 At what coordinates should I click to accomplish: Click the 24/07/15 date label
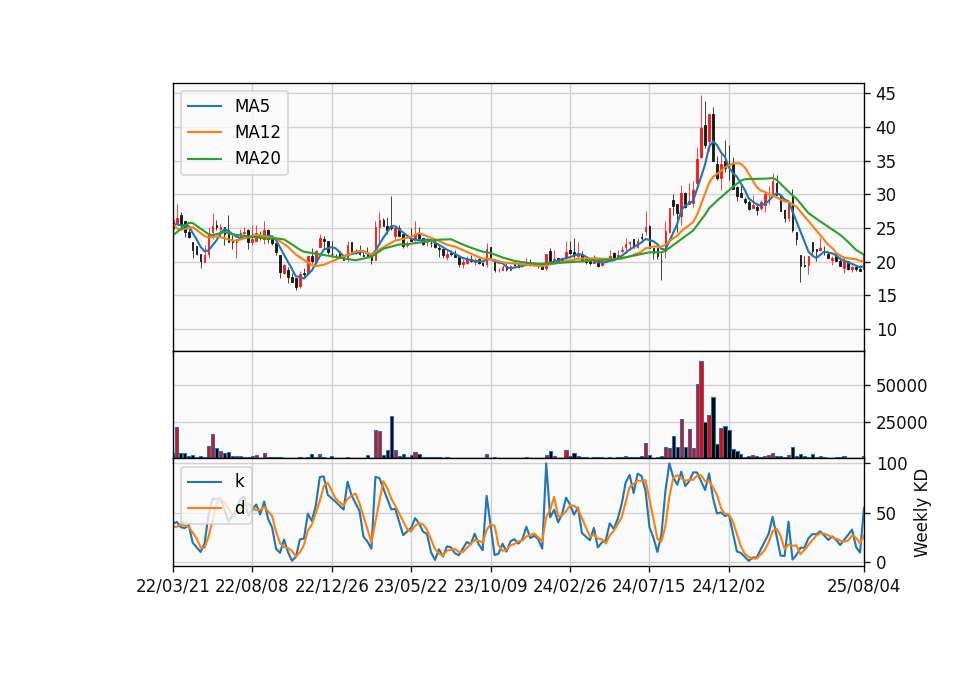[649, 586]
